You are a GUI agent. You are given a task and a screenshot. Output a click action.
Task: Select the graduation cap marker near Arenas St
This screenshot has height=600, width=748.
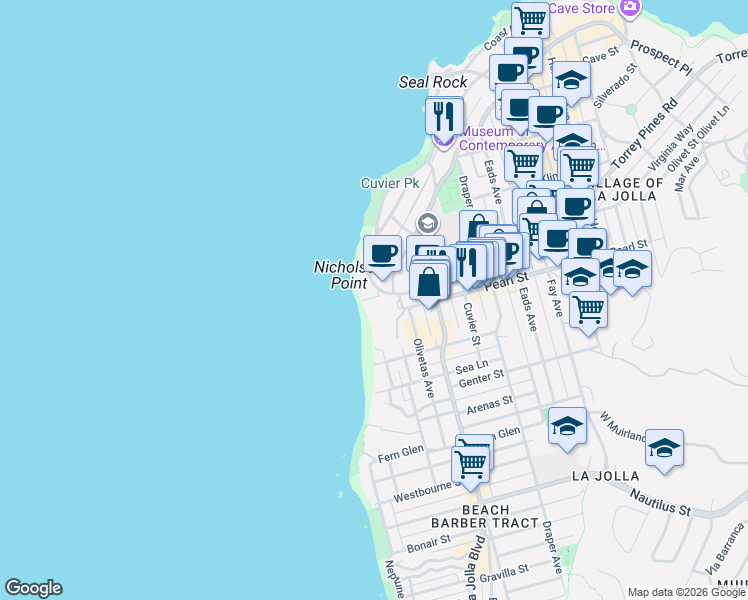[567, 426]
